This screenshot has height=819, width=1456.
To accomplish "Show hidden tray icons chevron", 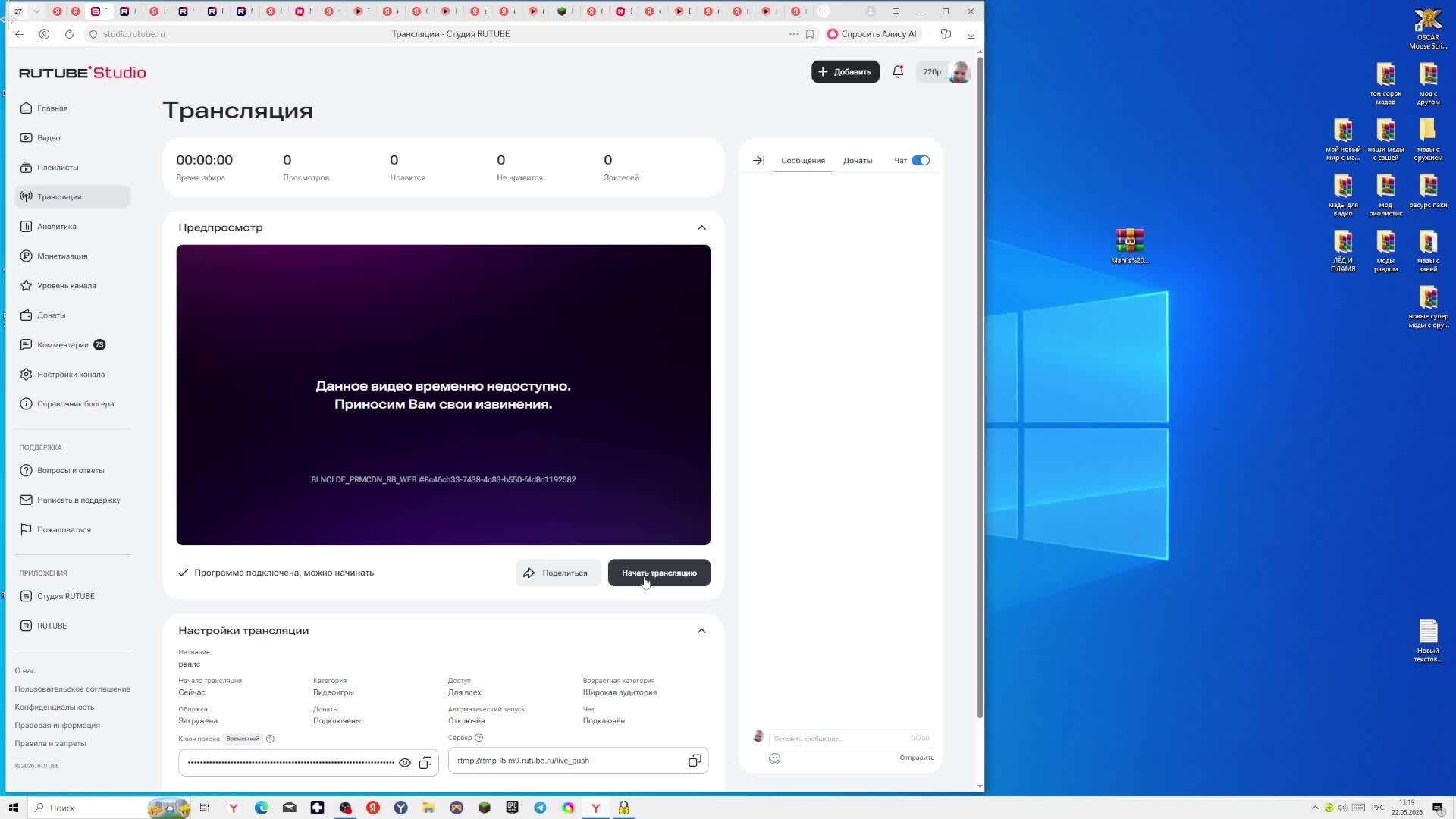I will 1315,808.
